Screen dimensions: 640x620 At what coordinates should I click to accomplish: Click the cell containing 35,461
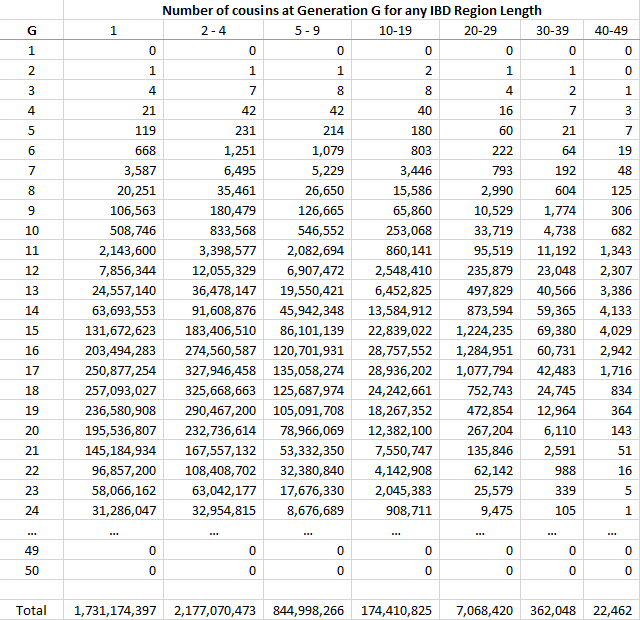coord(213,190)
